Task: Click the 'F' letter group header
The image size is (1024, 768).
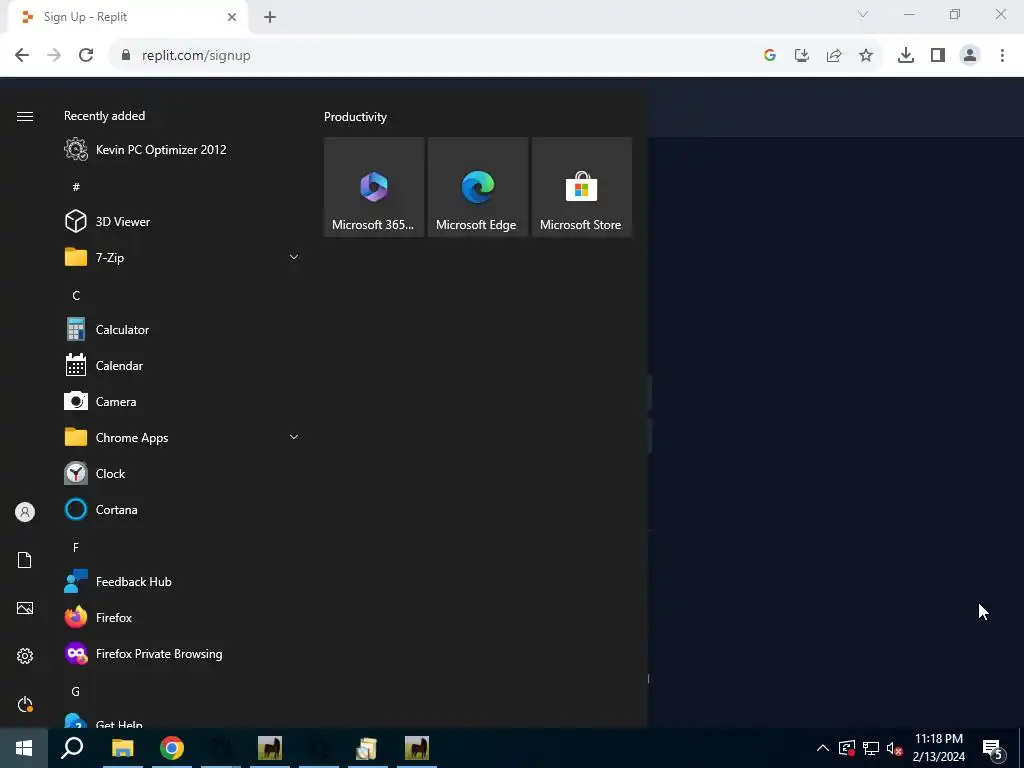Action: tap(76, 547)
